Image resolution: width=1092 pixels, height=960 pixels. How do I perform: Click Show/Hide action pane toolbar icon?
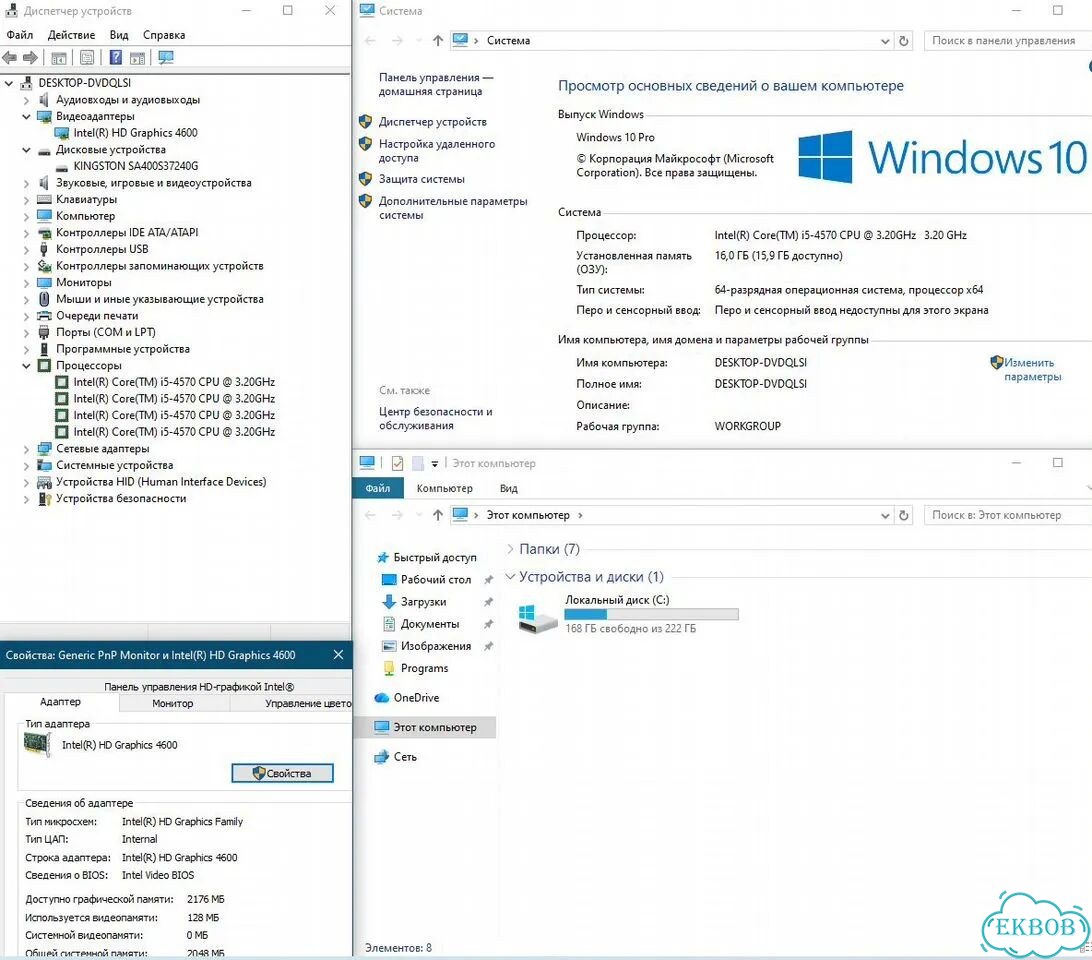[x=137, y=58]
